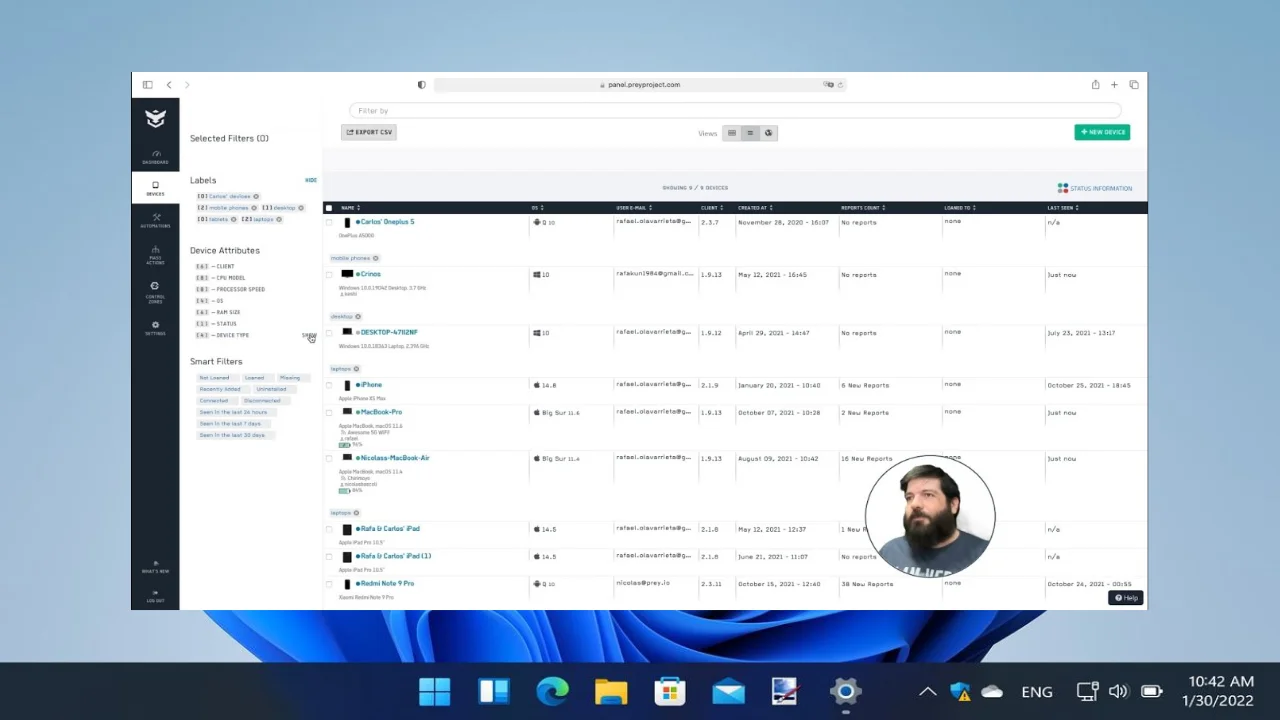Open the Dashboard sidebar section
Viewport: 1280px width, 720px height.
coord(155,157)
